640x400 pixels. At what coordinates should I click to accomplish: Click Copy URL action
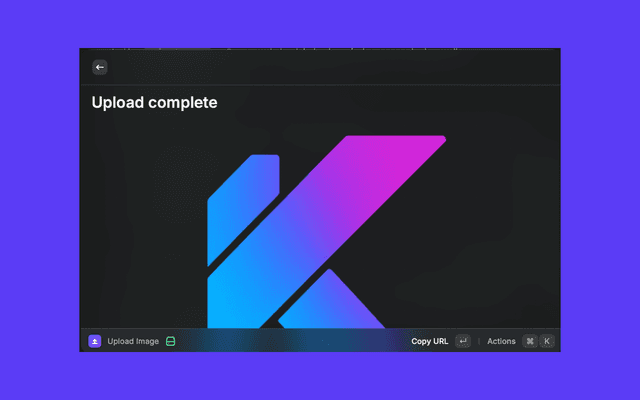point(429,341)
